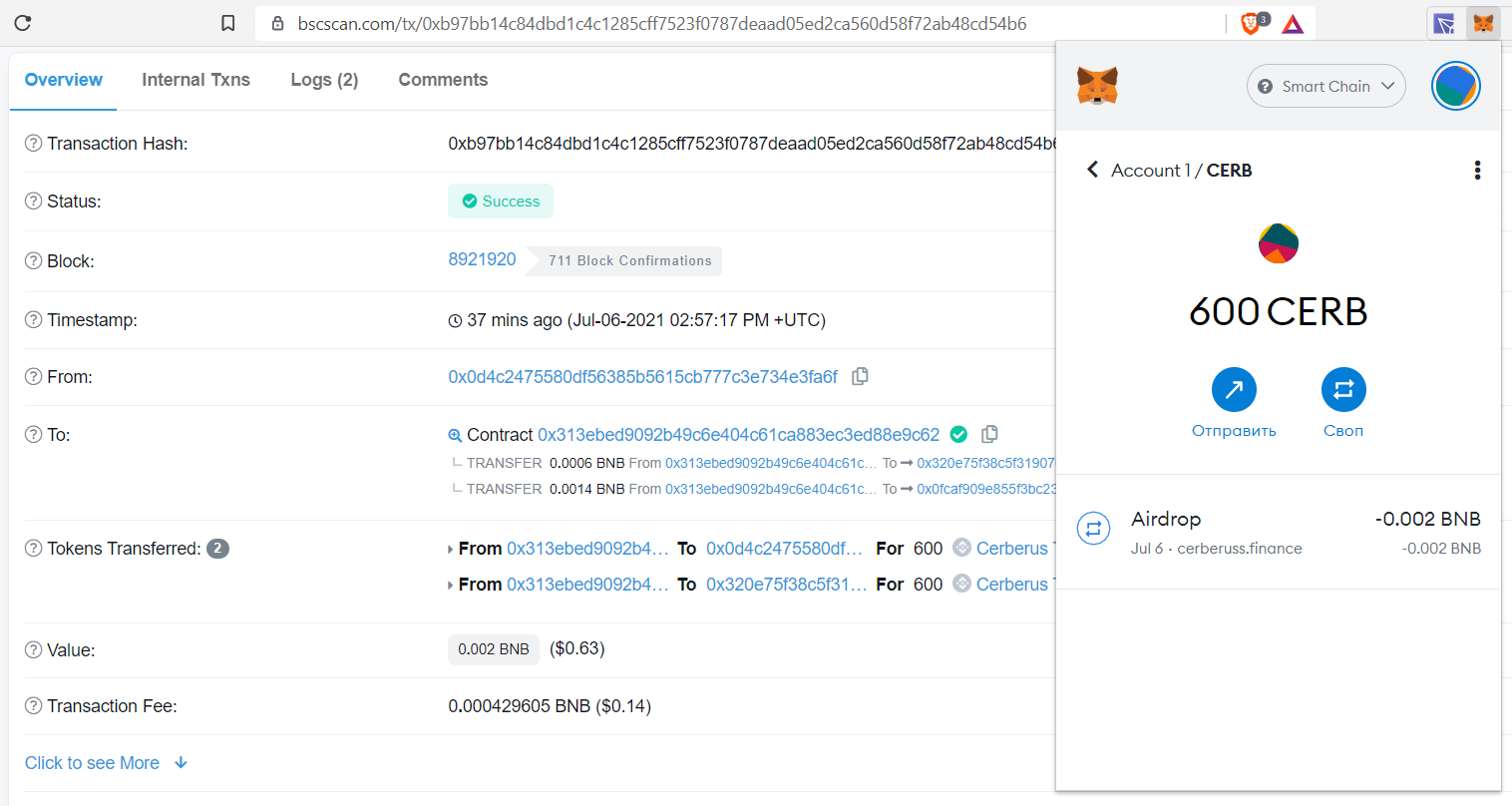Click the 600 CERB balance text
The height and width of the screenshot is (806, 1512).
(1278, 312)
